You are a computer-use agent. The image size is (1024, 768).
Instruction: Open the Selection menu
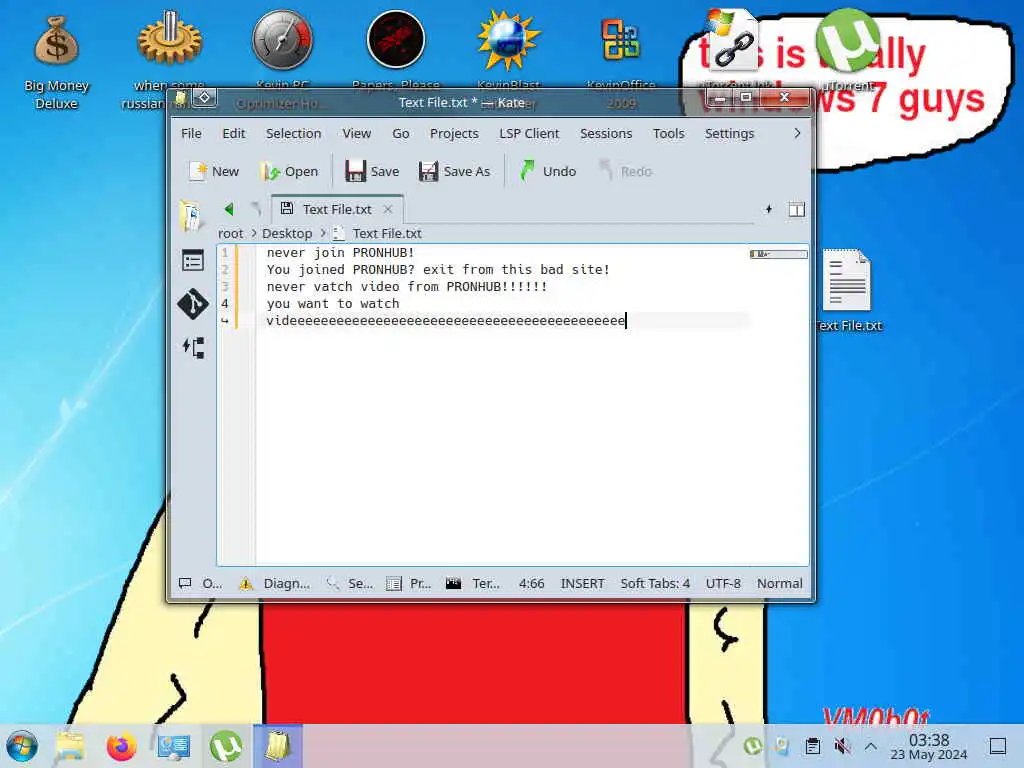tap(293, 133)
